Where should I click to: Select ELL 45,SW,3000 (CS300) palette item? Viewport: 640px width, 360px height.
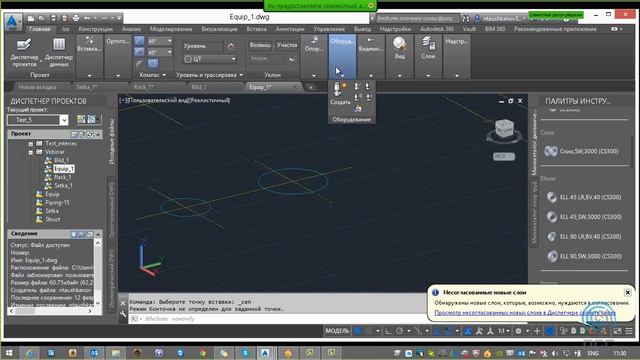584,217
